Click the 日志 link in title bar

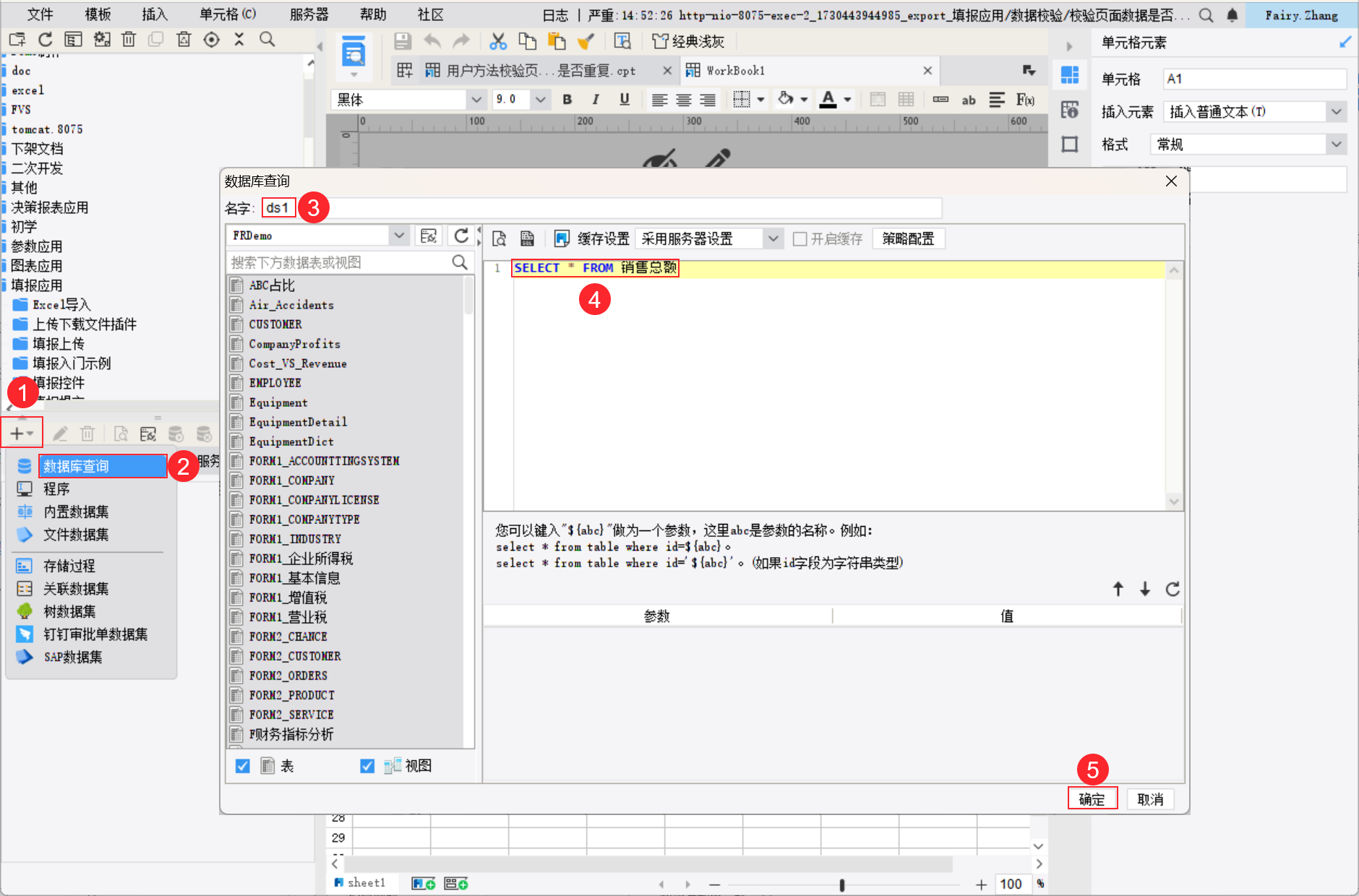[555, 15]
